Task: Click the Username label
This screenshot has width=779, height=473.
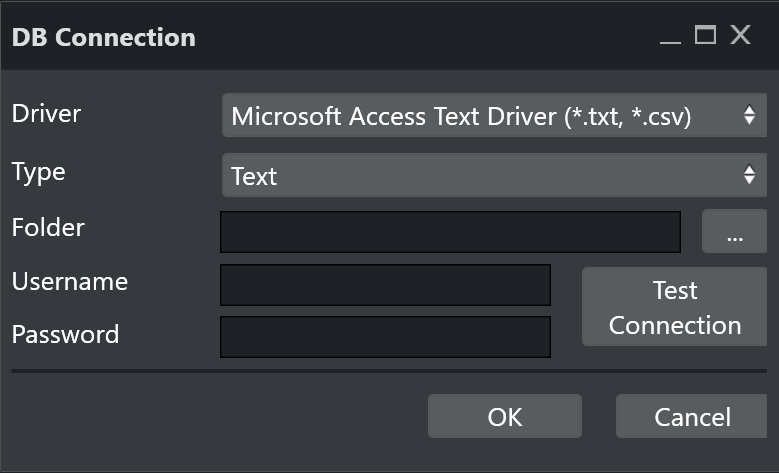Action: click(69, 281)
